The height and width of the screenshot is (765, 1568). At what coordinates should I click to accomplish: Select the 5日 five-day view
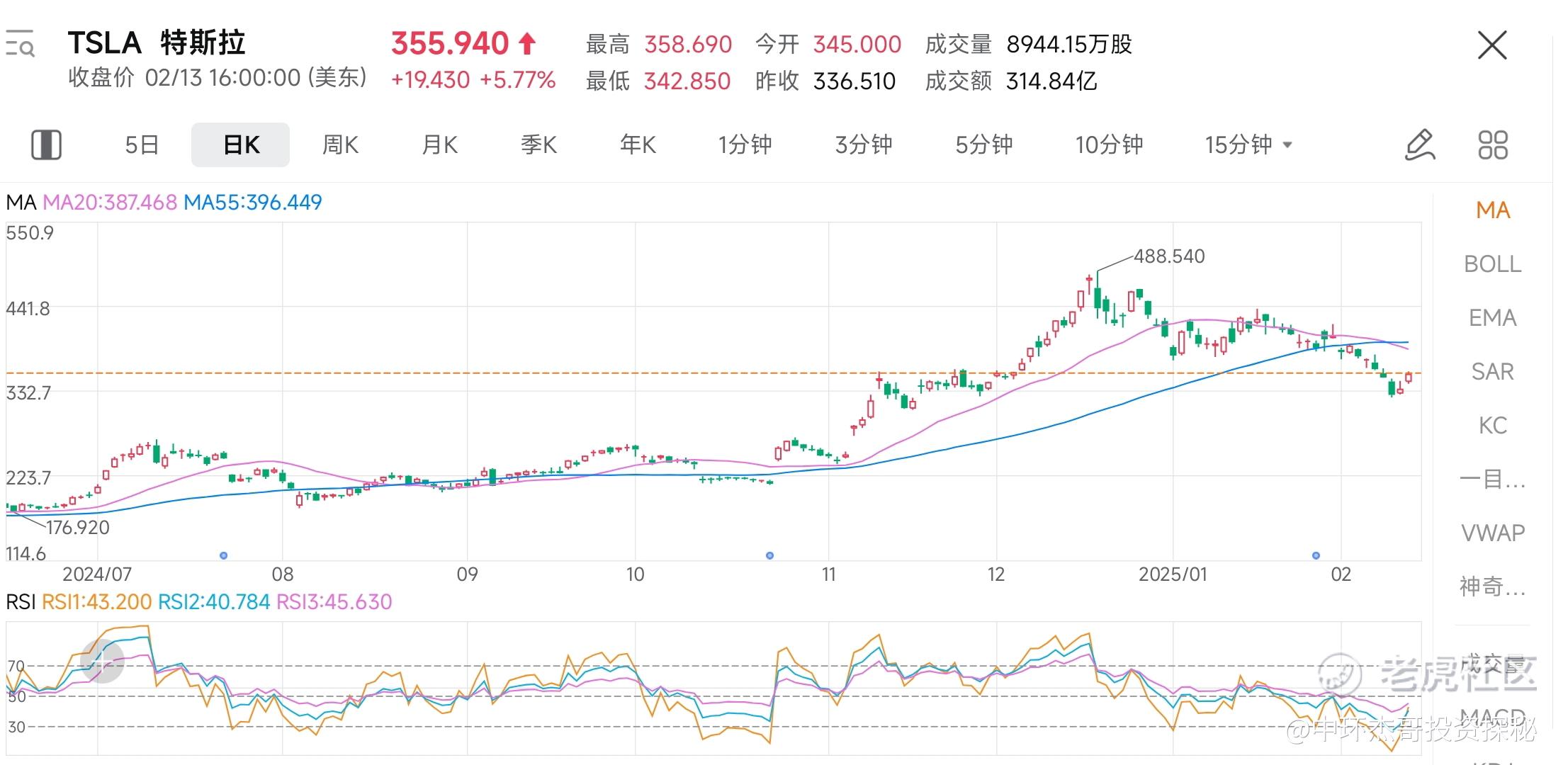click(142, 144)
